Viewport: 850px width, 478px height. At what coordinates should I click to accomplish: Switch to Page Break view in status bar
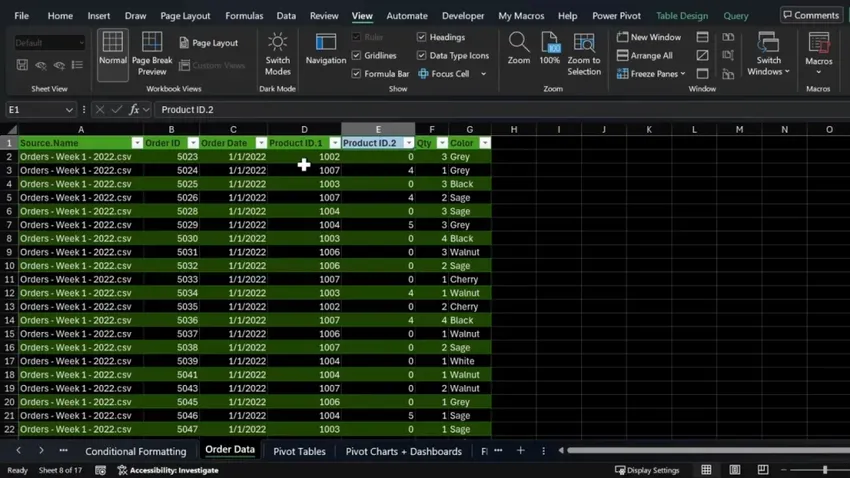763,469
